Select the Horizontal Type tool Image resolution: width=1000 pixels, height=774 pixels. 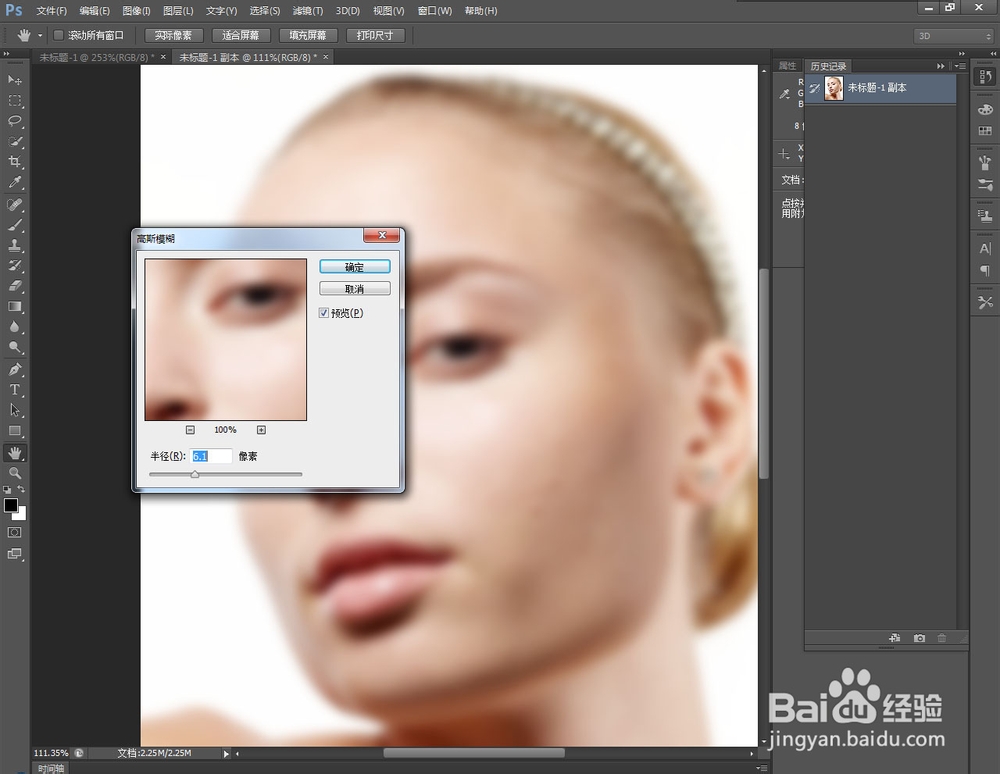(14, 390)
